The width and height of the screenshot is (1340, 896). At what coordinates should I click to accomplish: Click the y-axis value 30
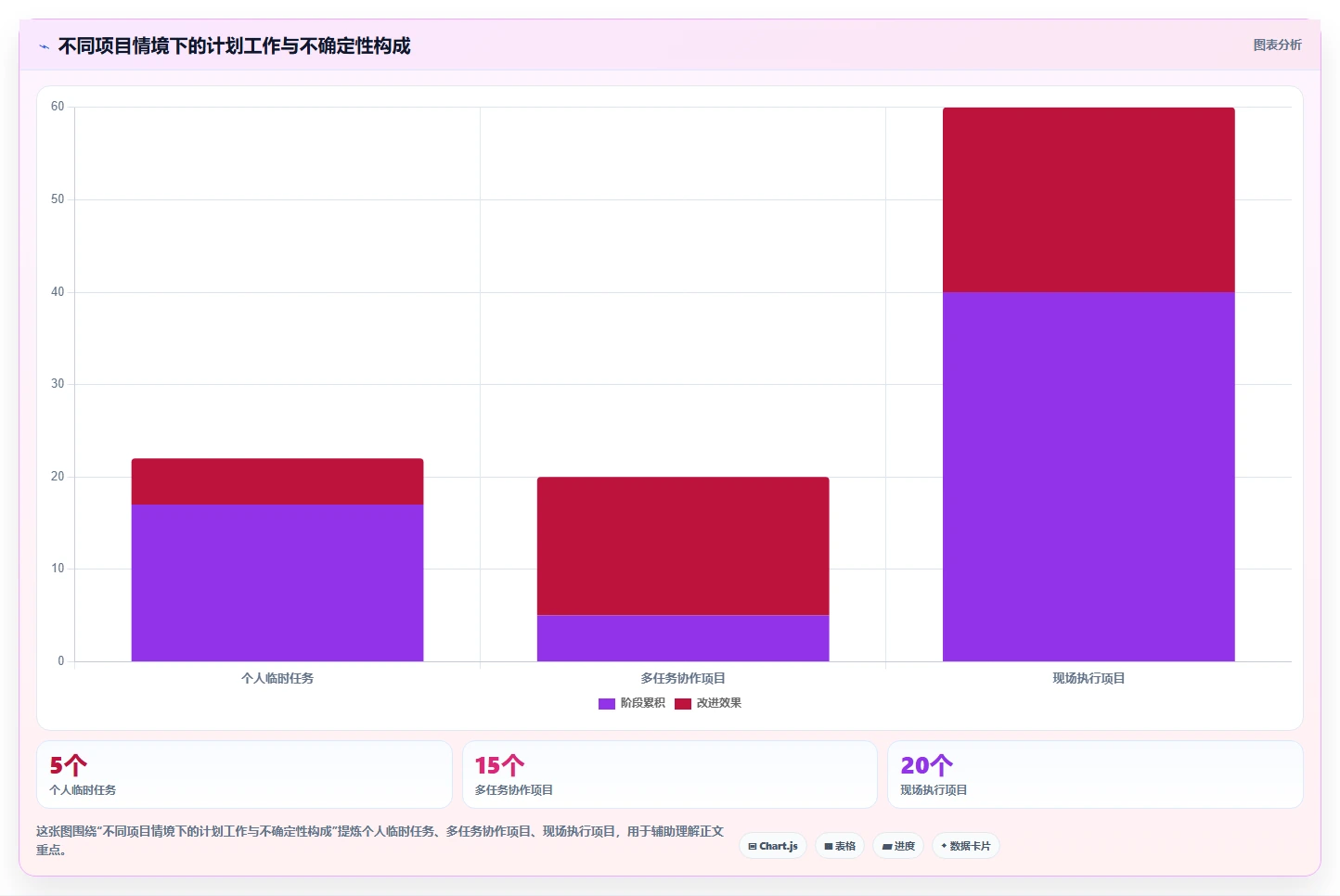(58, 384)
